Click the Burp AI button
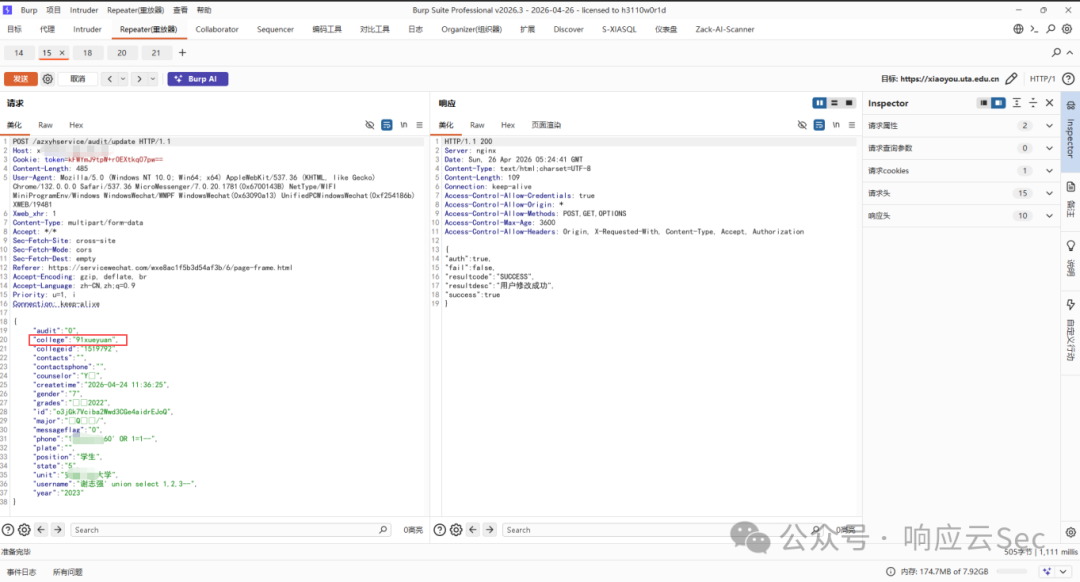 pos(198,79)
